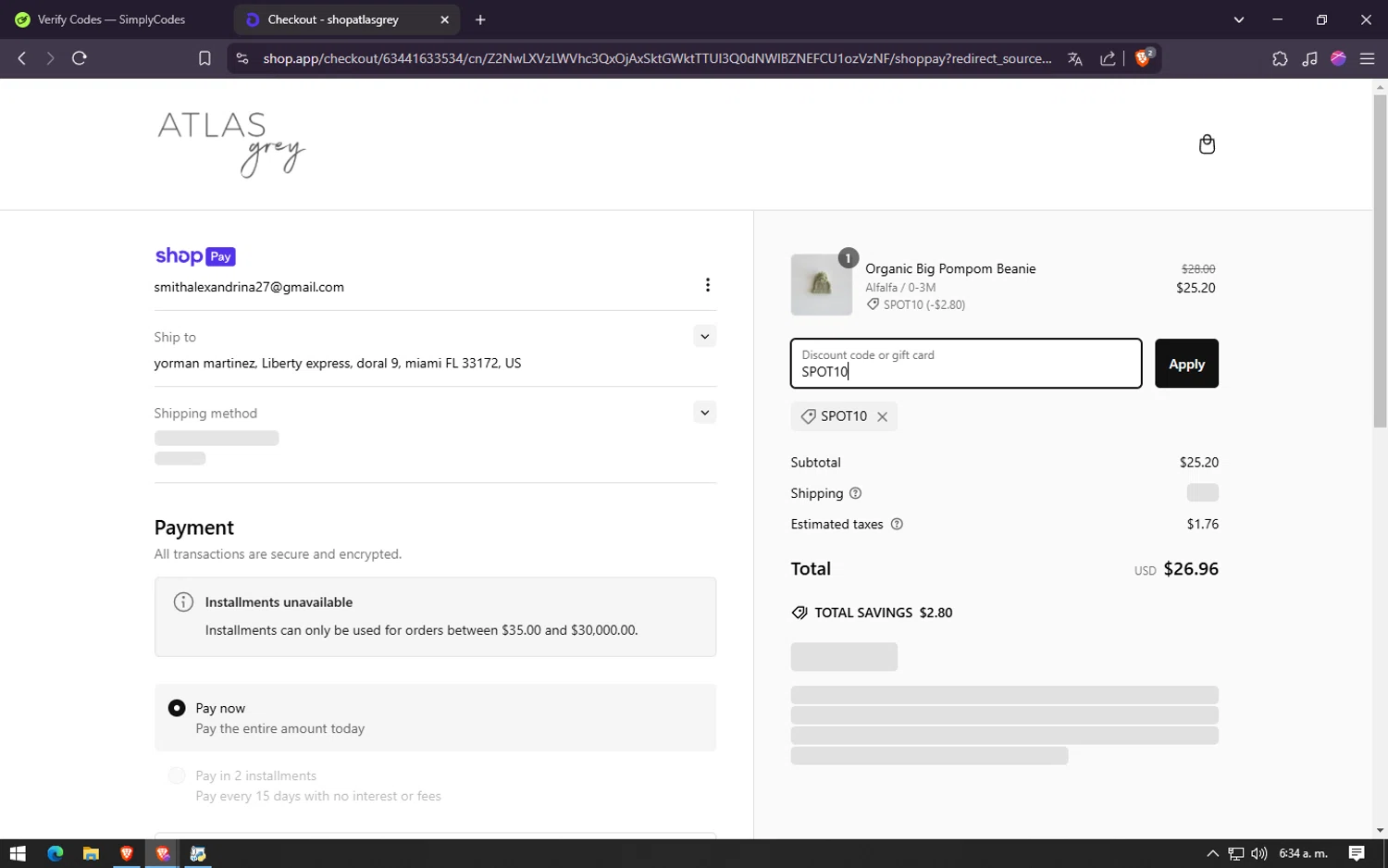Click the SPOT10 (-$2.80) discount line
Viewport: 1388px width, 868px height.
point(916,304)
